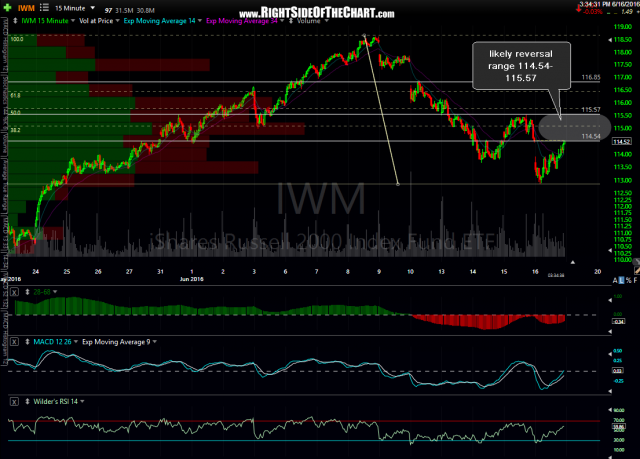Click the white triangle marker on time axis
The width and height of the screenshot is (640, 459).
point(573,262)
